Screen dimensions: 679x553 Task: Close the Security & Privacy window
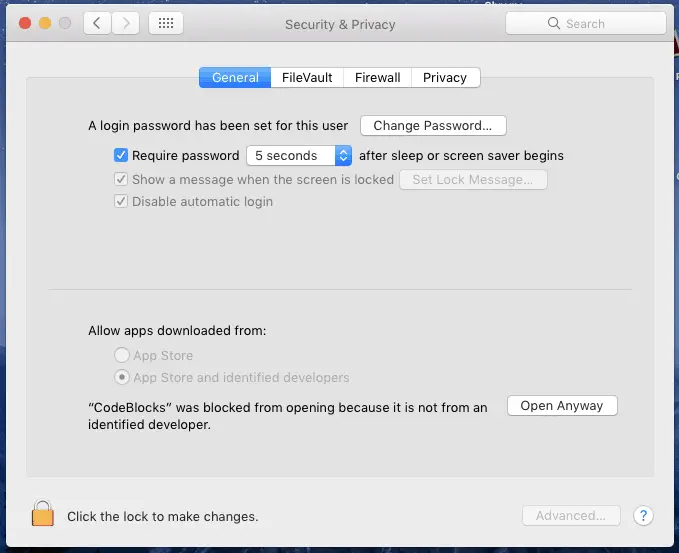click(x=25, y=23)
